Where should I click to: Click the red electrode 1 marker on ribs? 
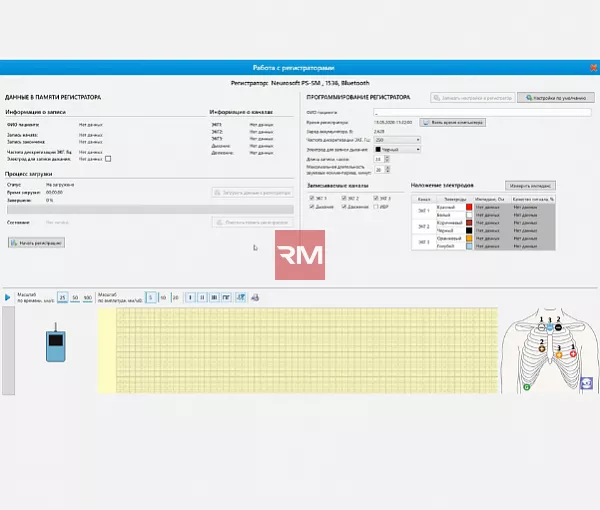coord(573,354)
